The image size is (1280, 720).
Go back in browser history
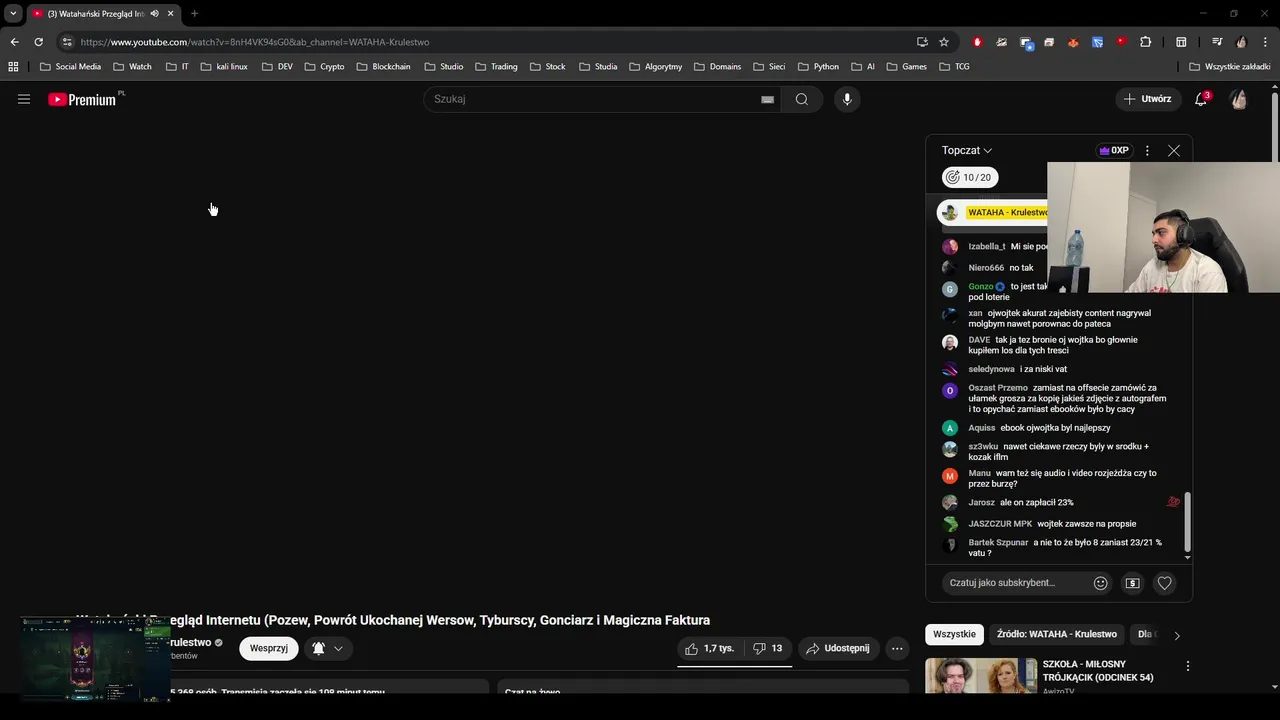14,42
